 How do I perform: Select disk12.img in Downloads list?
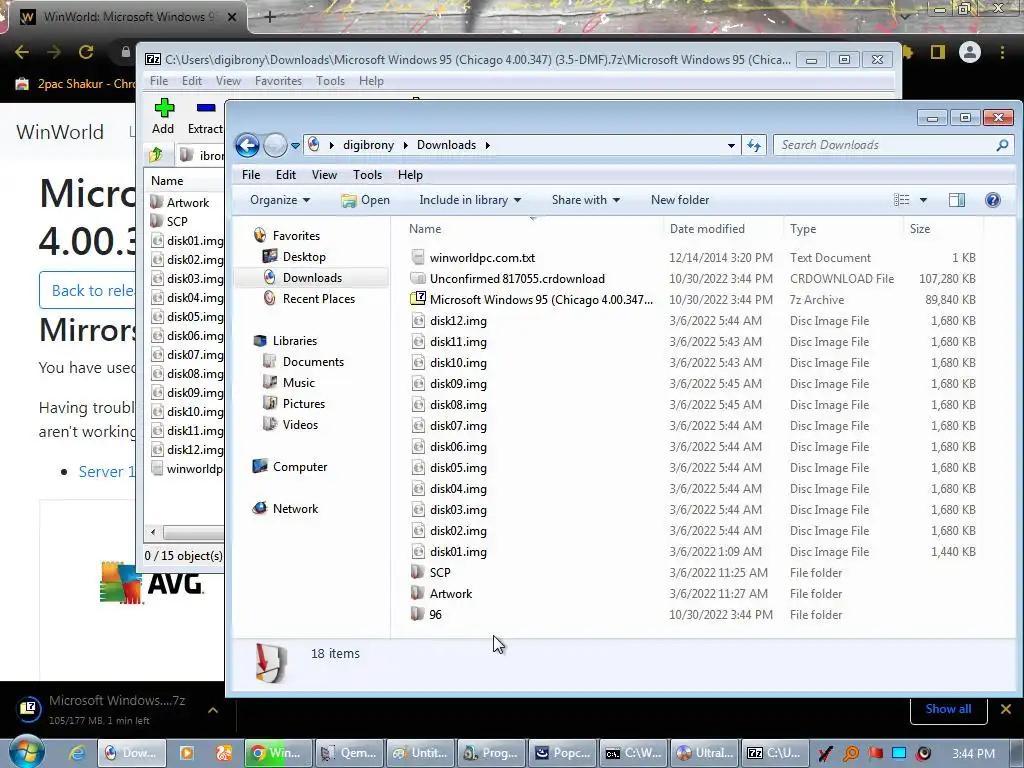point(458,321)
